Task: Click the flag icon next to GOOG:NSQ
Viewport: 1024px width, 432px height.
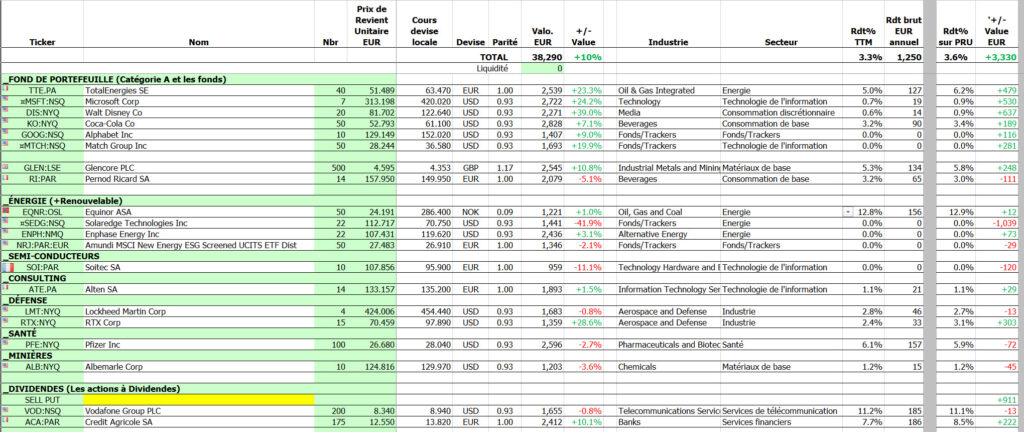Action: 5,133
